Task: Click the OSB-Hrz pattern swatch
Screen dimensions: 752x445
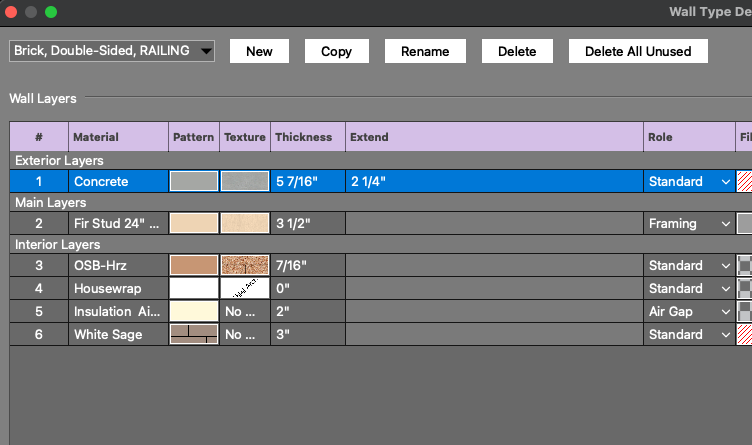Action: click(x=194, y=265)
